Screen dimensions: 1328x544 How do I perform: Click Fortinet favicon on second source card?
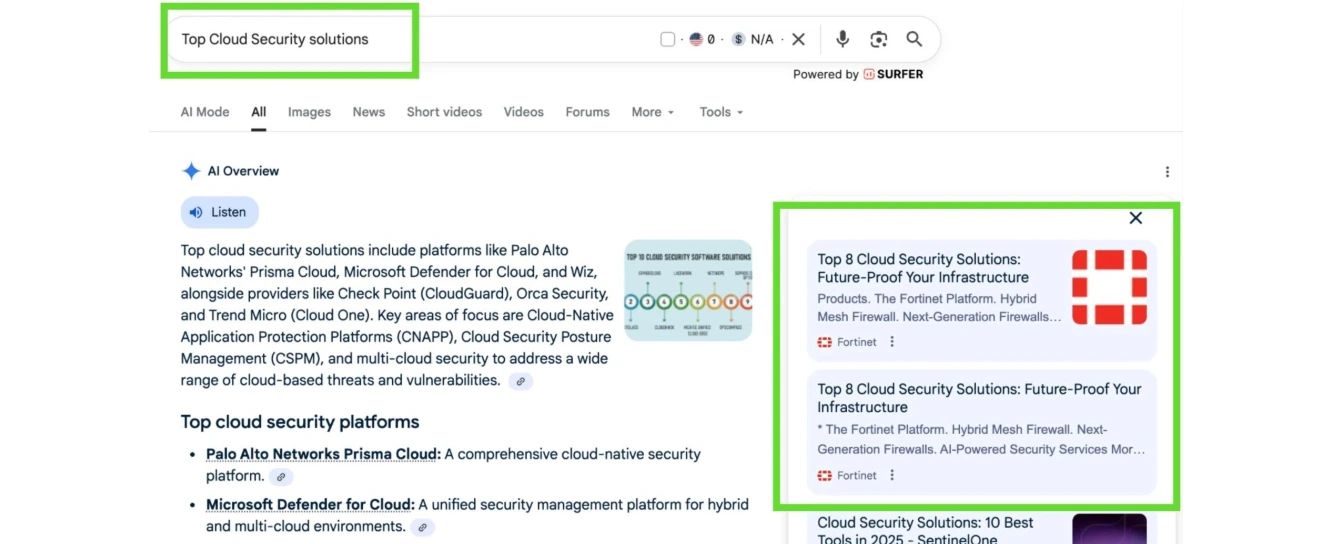tap(825, 476)
